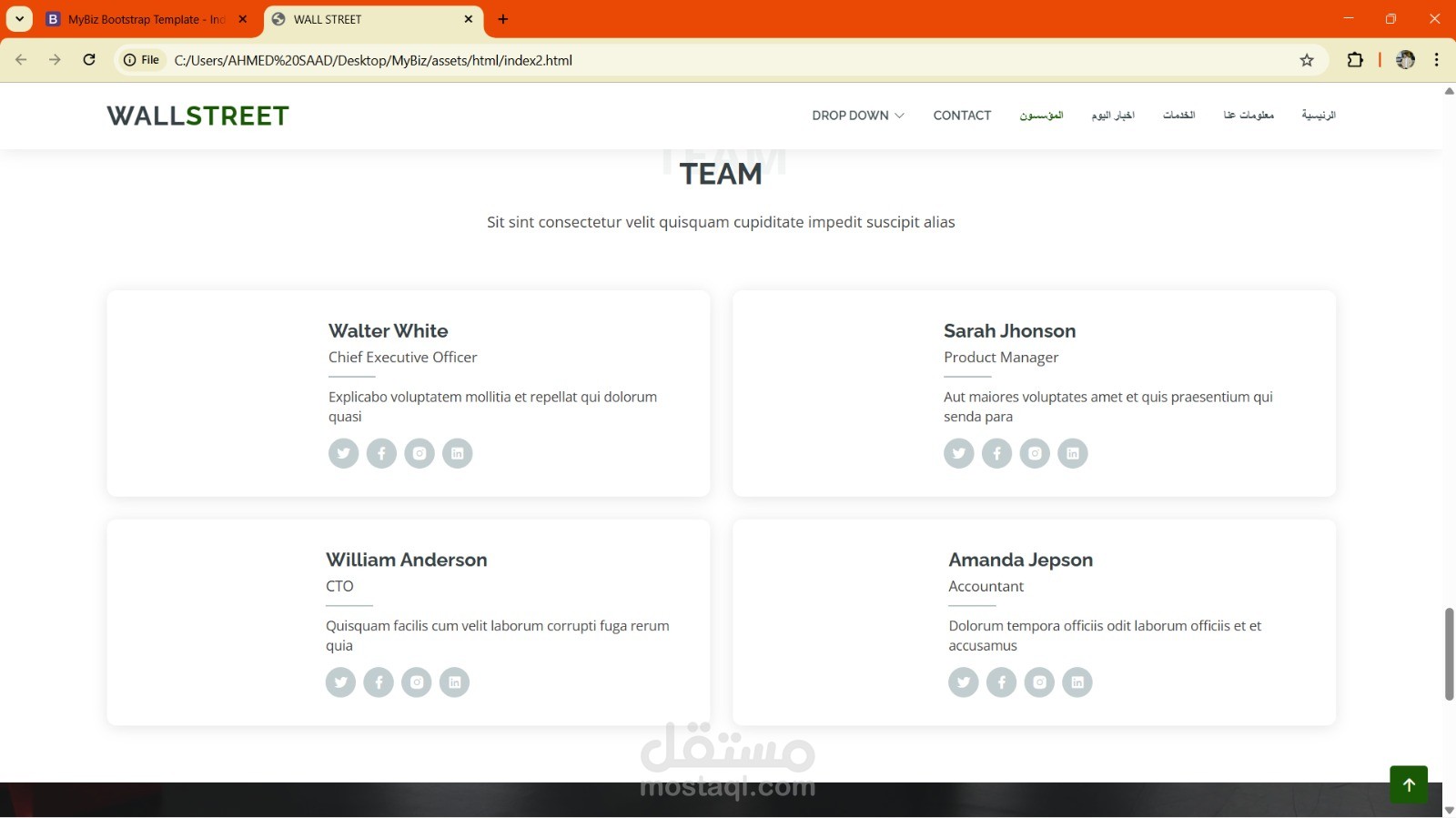1456x818 pixels.
Task: Click the 'Sit sint consectetur' subtitle text
Action: pos(721,222)
